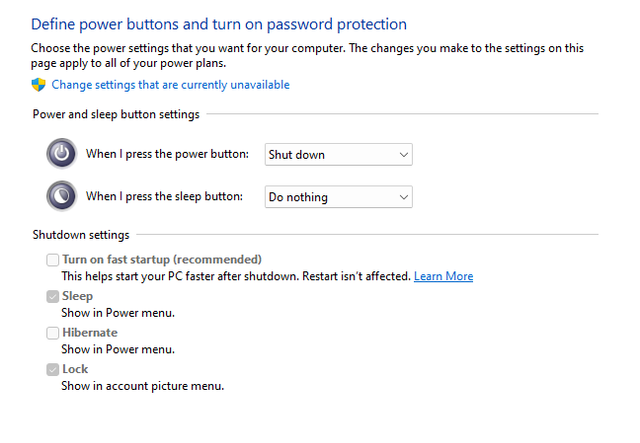Click the UAC shield icon
Screen dimensions: 640x443
(38, 85)
